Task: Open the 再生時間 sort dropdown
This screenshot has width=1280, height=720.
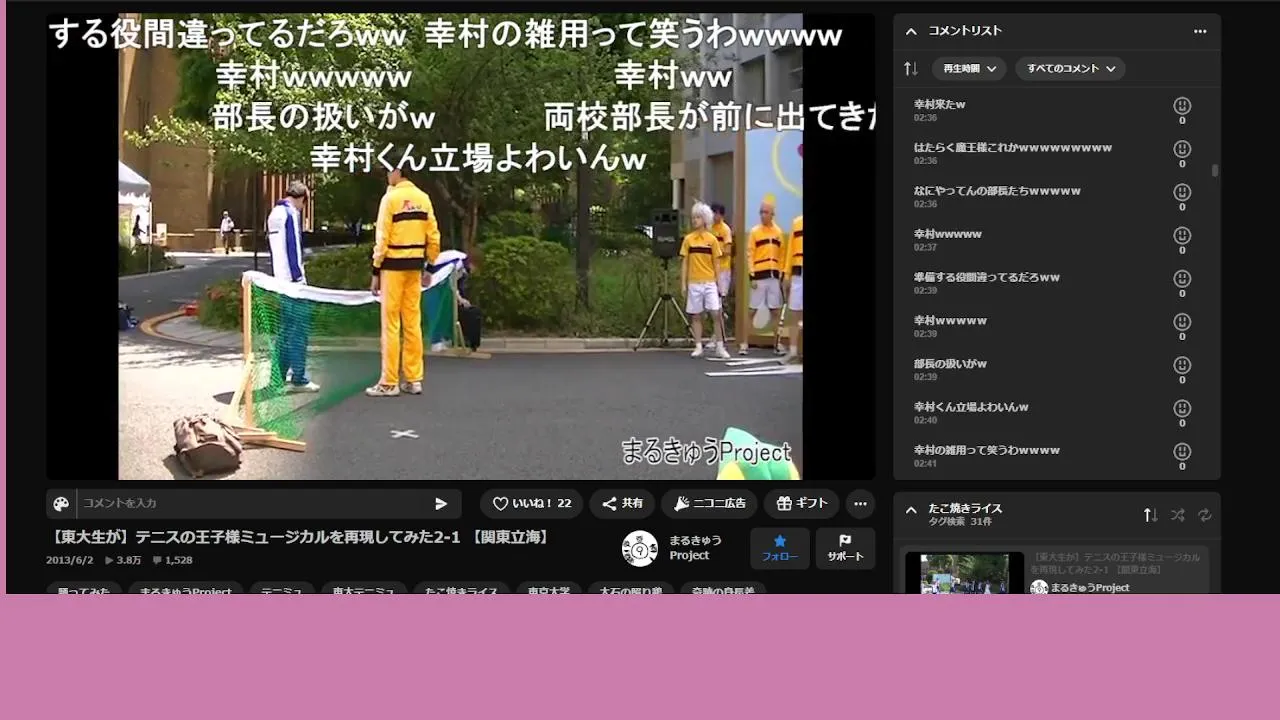Action: tap(969, 69)
